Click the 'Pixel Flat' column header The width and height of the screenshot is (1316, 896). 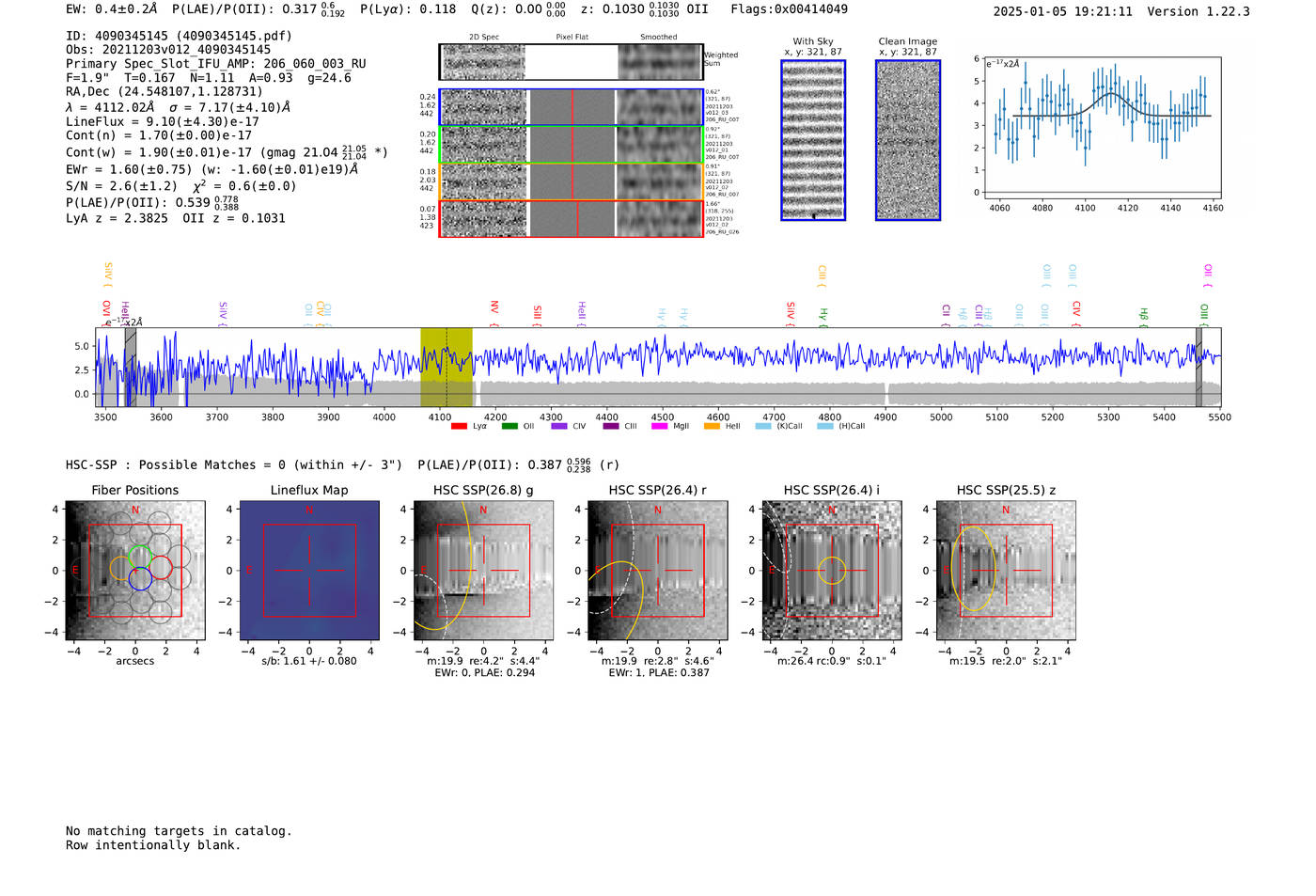[x=572, y=38]
